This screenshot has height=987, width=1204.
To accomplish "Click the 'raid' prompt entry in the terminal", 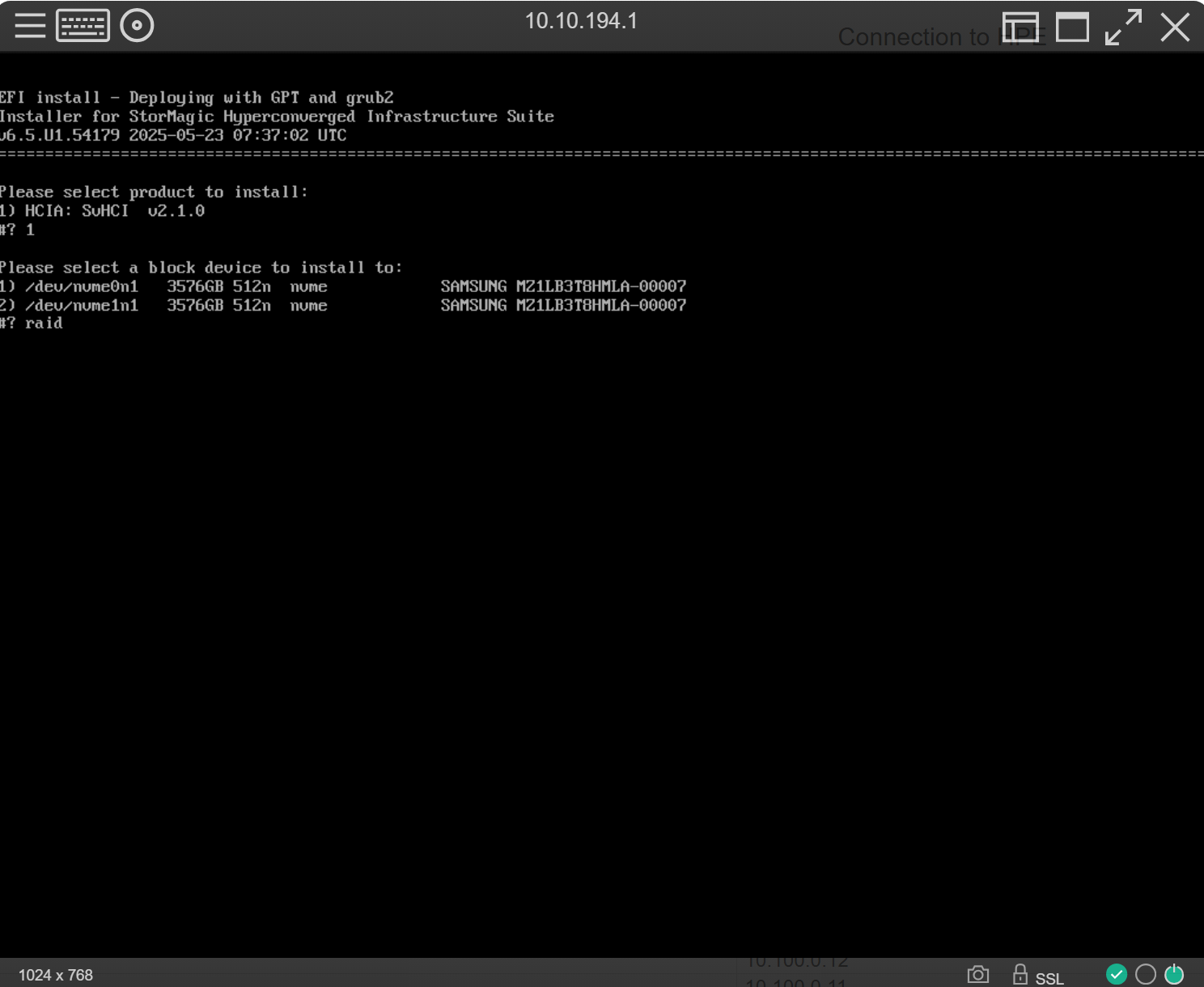I will (x=44, y=324).
